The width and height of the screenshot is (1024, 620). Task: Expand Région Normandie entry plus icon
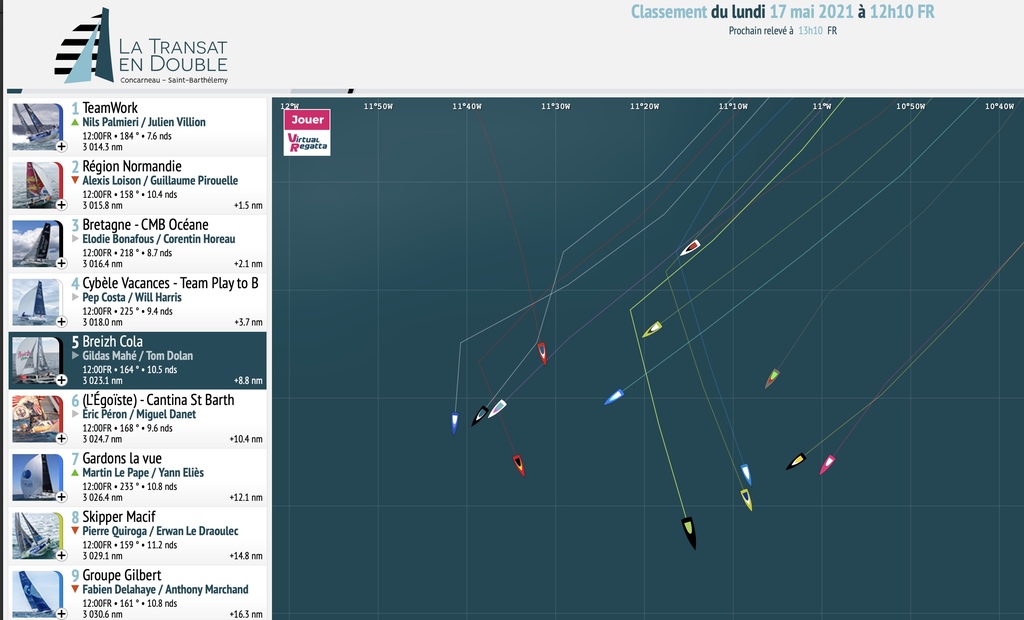(61, 204)
